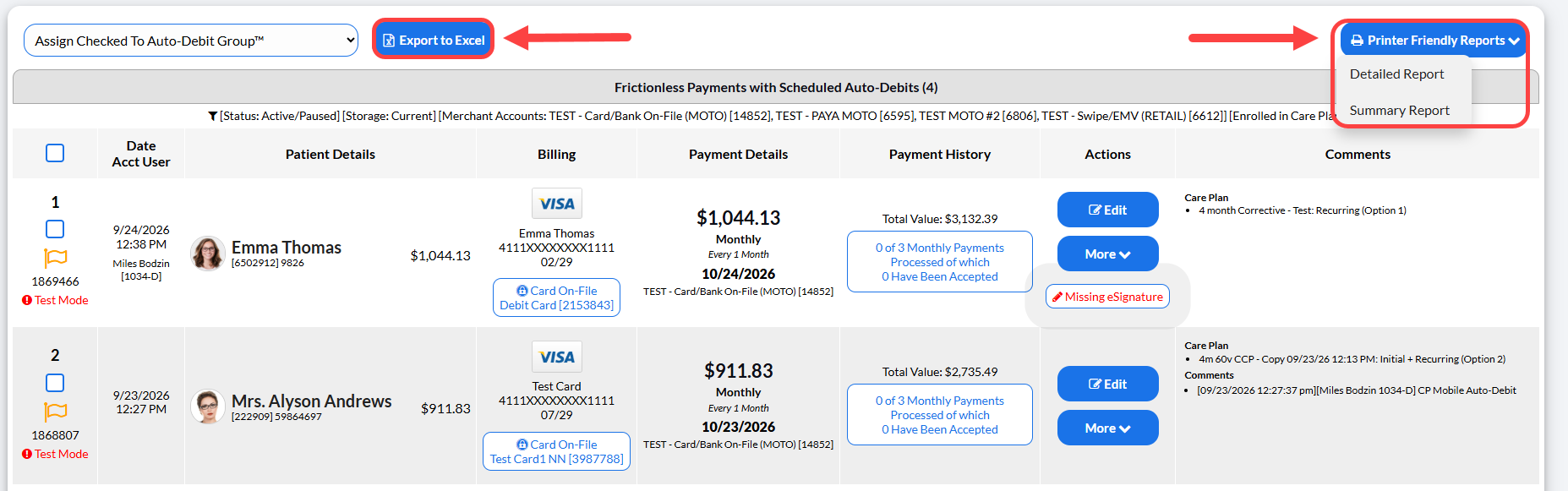This screenshot has width=1568, height=491.
Task: Open Emma Thomas's profile photo
Action: point(208,254)
